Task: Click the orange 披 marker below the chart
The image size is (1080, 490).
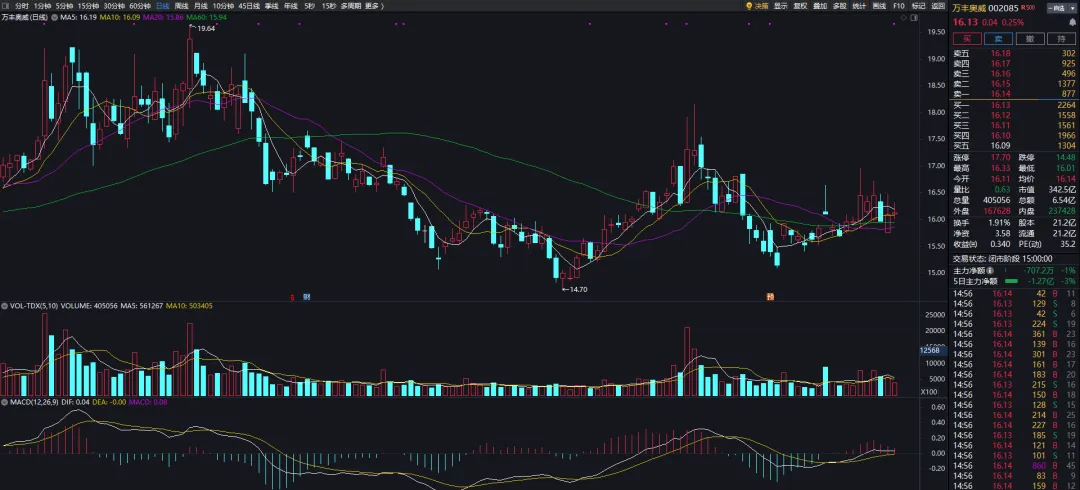Action: pyautogui.click(x=770, y=297)
